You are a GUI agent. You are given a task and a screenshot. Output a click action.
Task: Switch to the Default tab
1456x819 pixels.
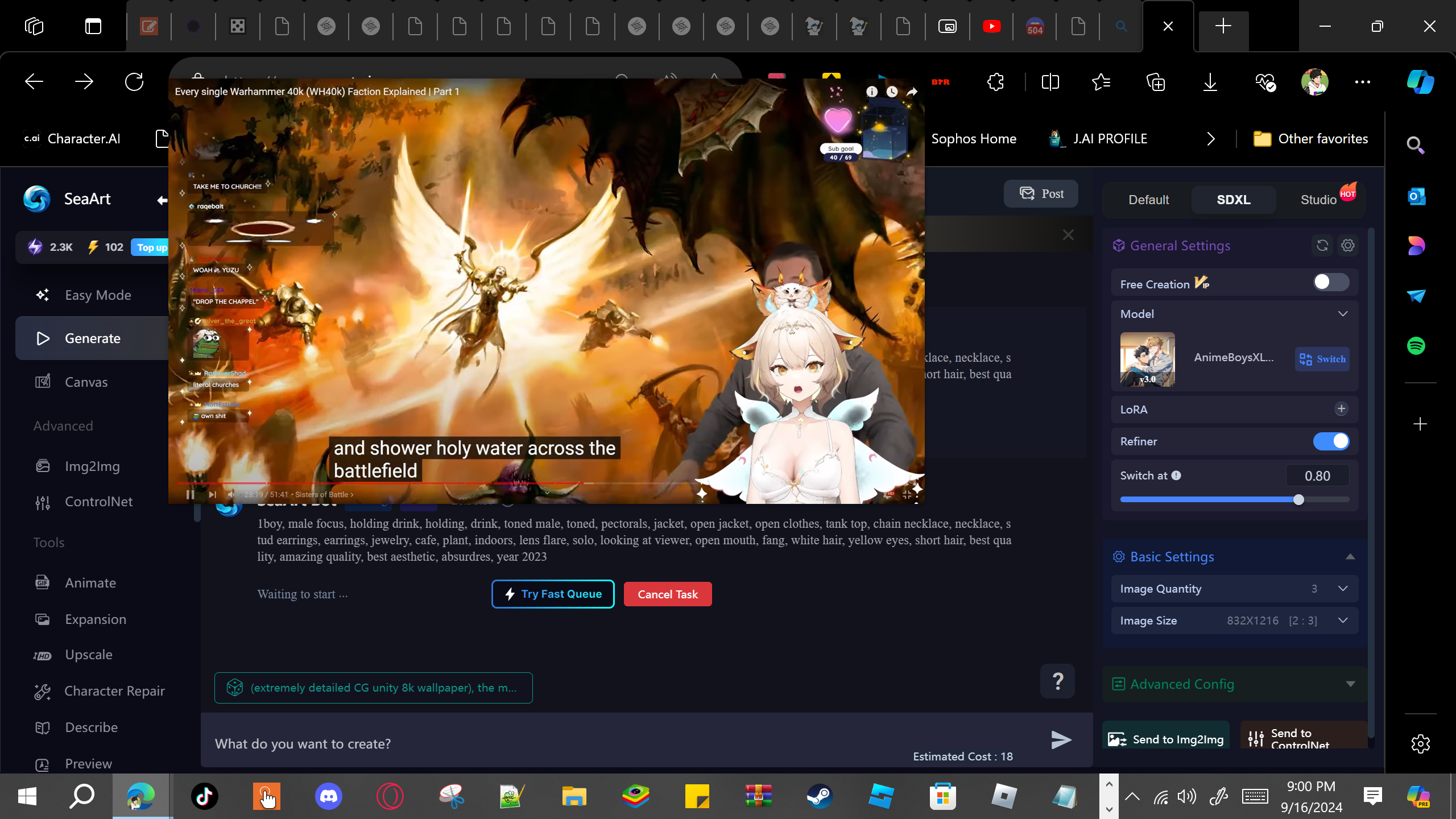[x=1148, y=200]
